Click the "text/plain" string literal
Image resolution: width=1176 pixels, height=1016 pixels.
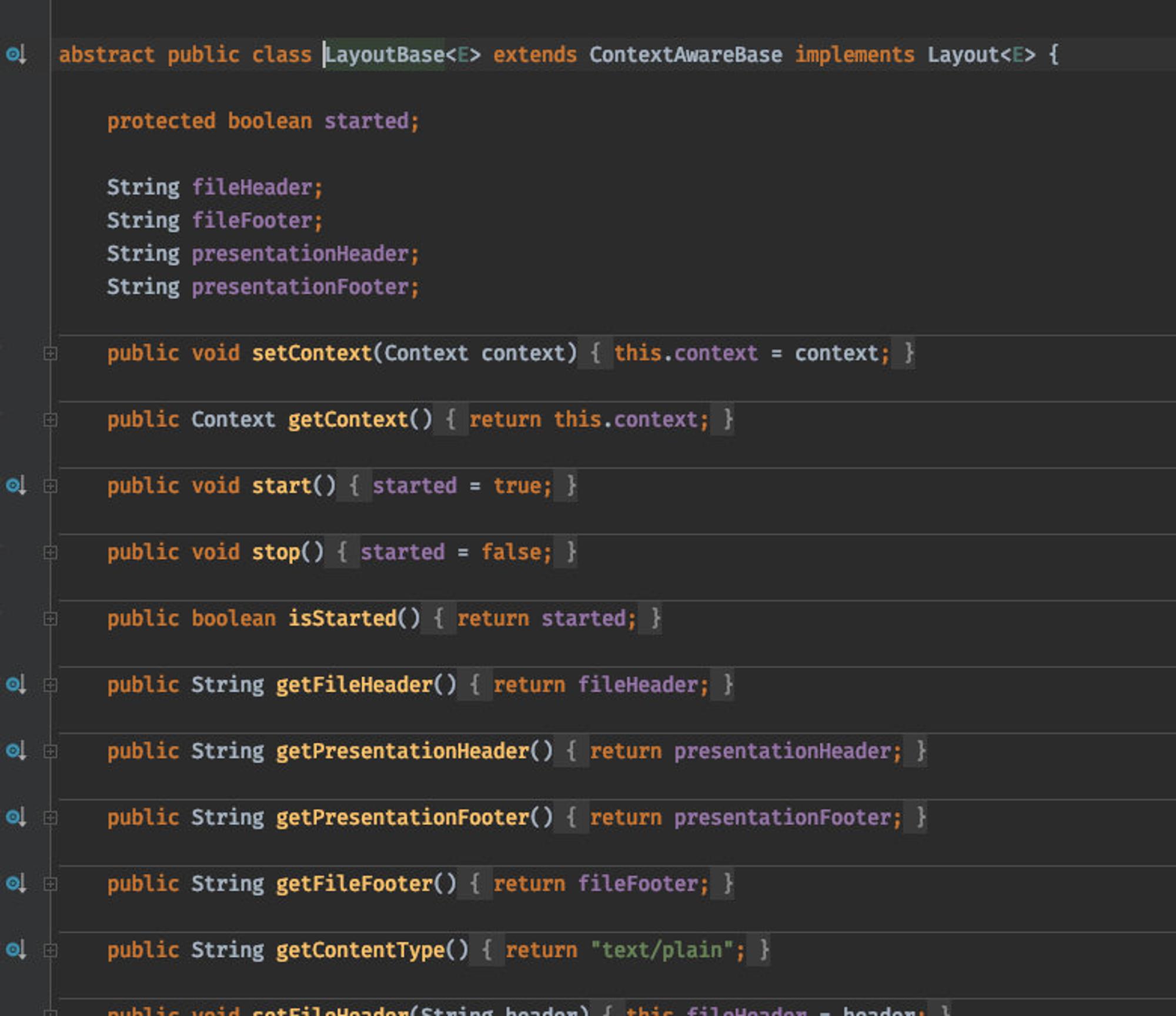coord(662,950)
